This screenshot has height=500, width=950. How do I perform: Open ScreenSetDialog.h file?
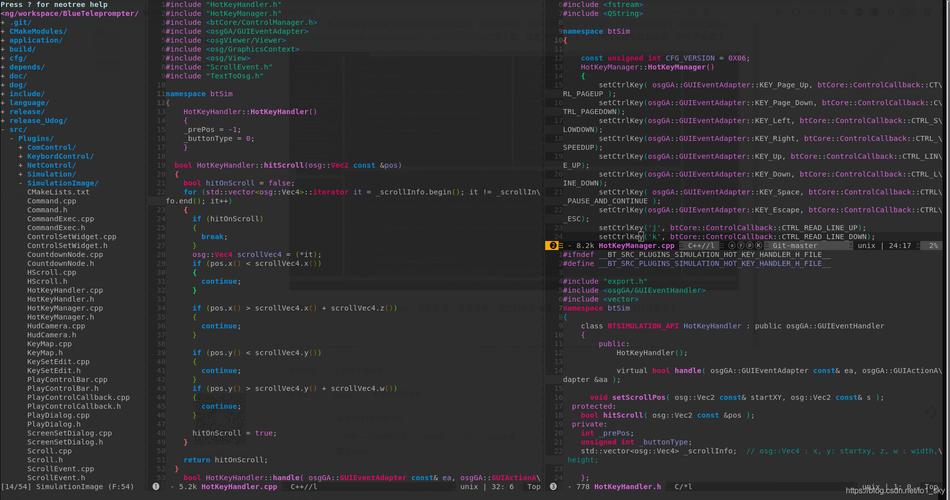click(65, 442)
